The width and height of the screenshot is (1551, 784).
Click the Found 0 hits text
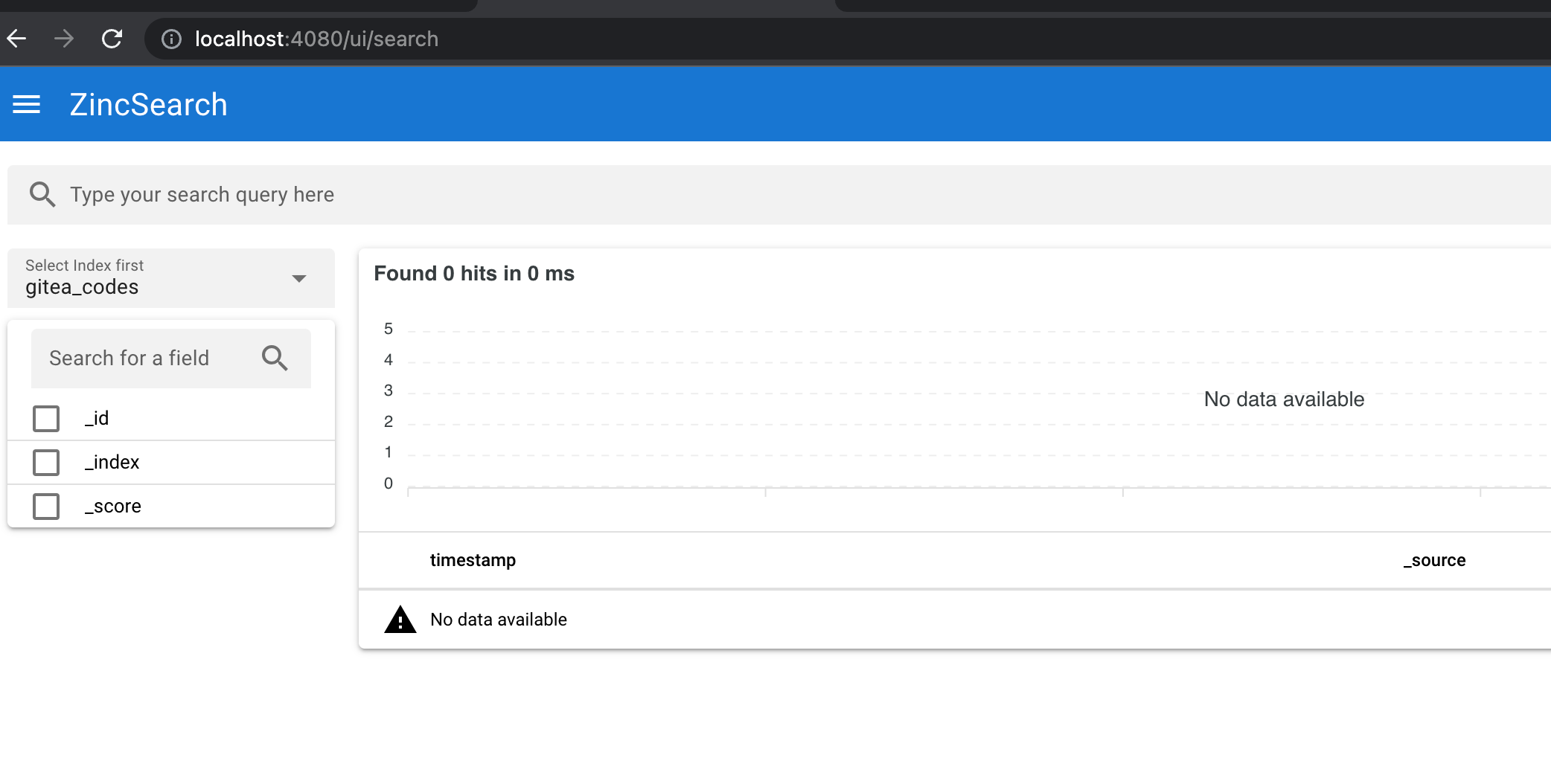click(474, 273)
